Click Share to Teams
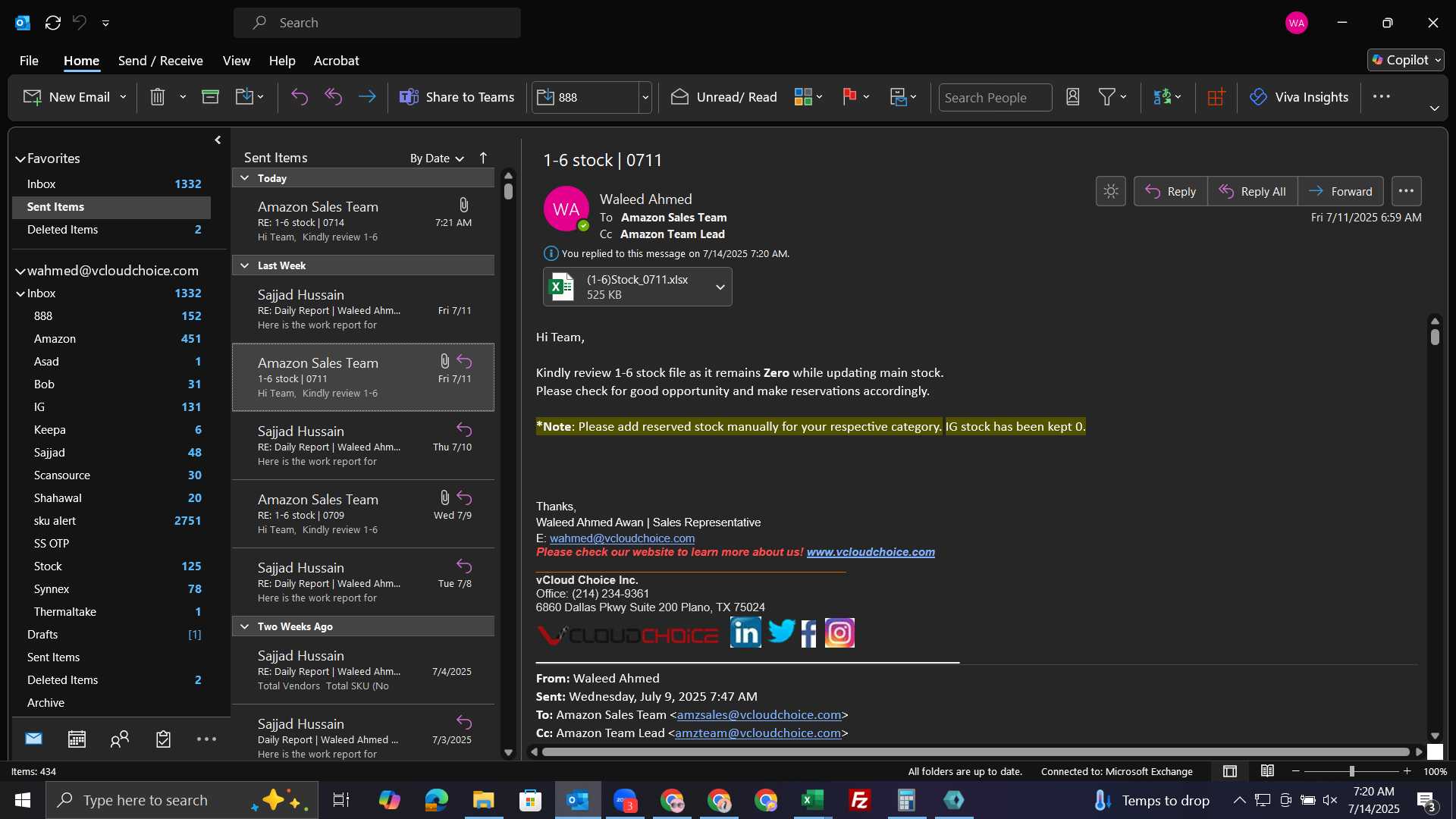Screen dimensions: 1456x819 tap(457, 97)
